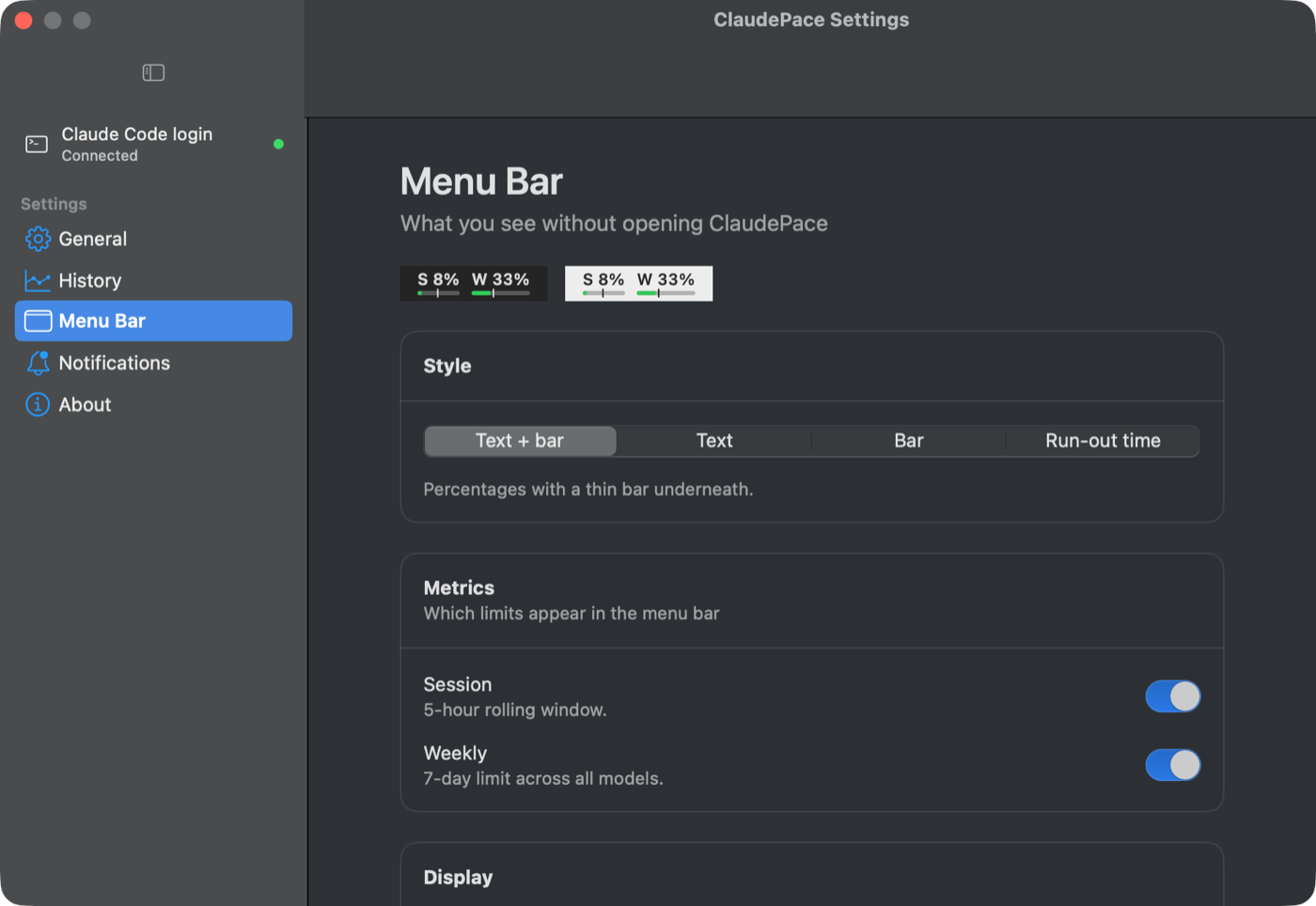Click the terminal icon beside Claude Code login
1316x906 pixels.
tap(37, 144)
